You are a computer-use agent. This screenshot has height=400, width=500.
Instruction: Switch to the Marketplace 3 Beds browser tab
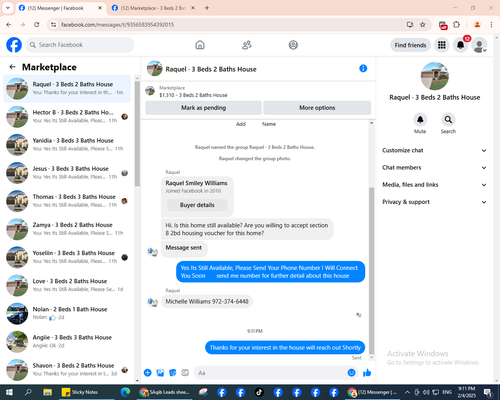tap(153, 8)
